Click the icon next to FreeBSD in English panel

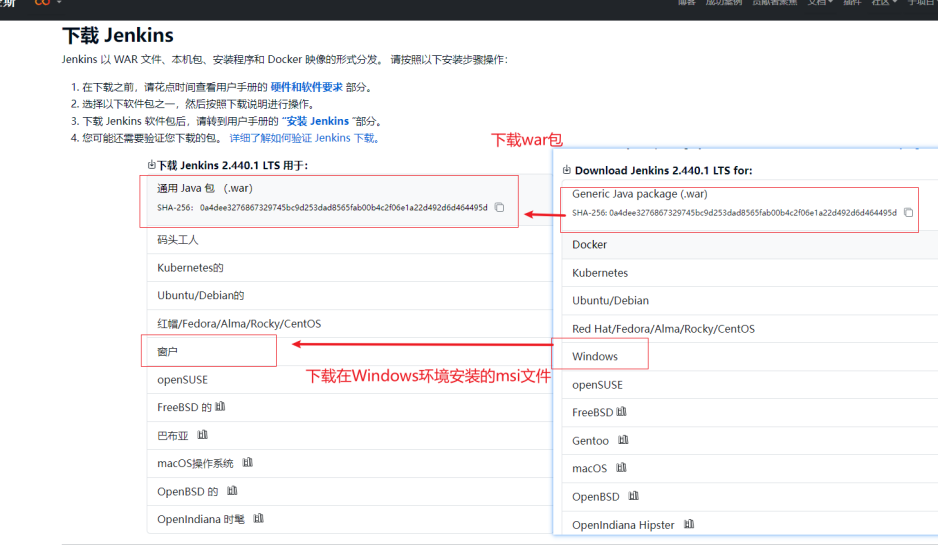click(x=621, y=411)
